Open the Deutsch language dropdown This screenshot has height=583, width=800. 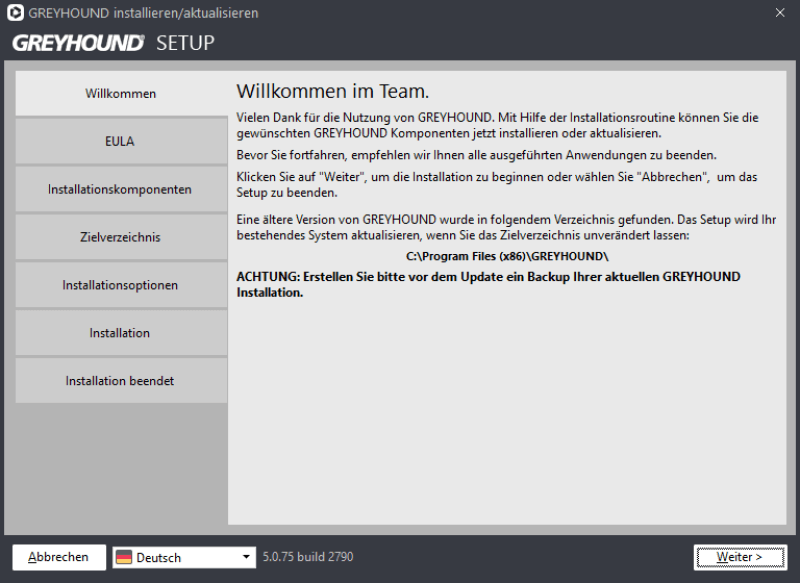pos(184,557)
